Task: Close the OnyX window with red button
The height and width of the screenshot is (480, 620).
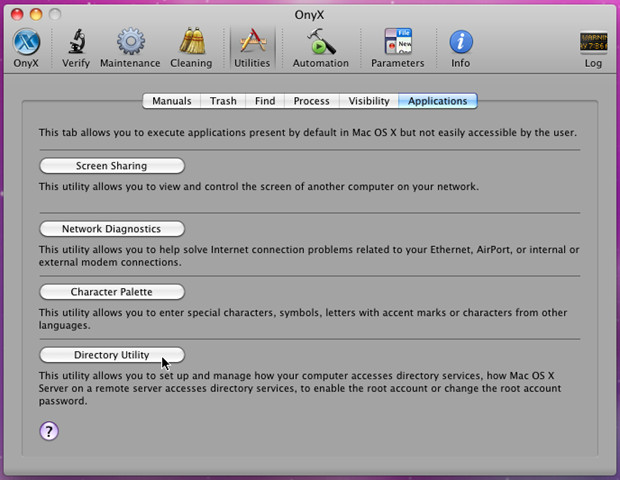Action: tap(17, 14)
